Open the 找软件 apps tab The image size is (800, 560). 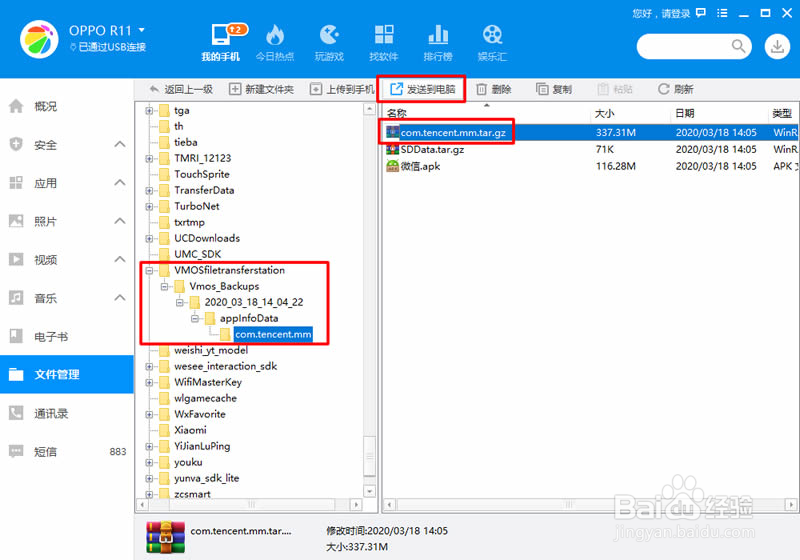pyautogui.click(x=384, y=43)
